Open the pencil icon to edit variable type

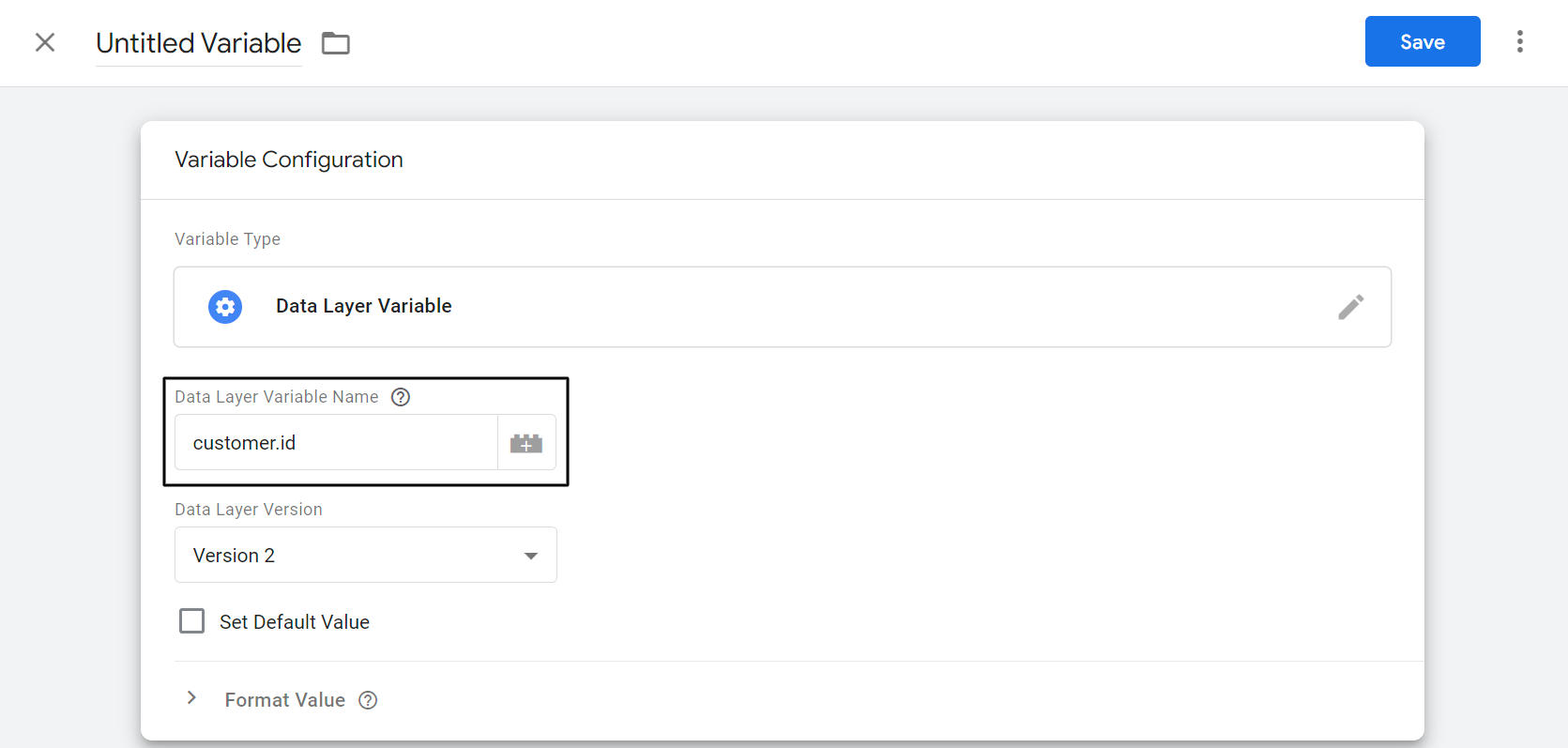(x=1351, y=307)
